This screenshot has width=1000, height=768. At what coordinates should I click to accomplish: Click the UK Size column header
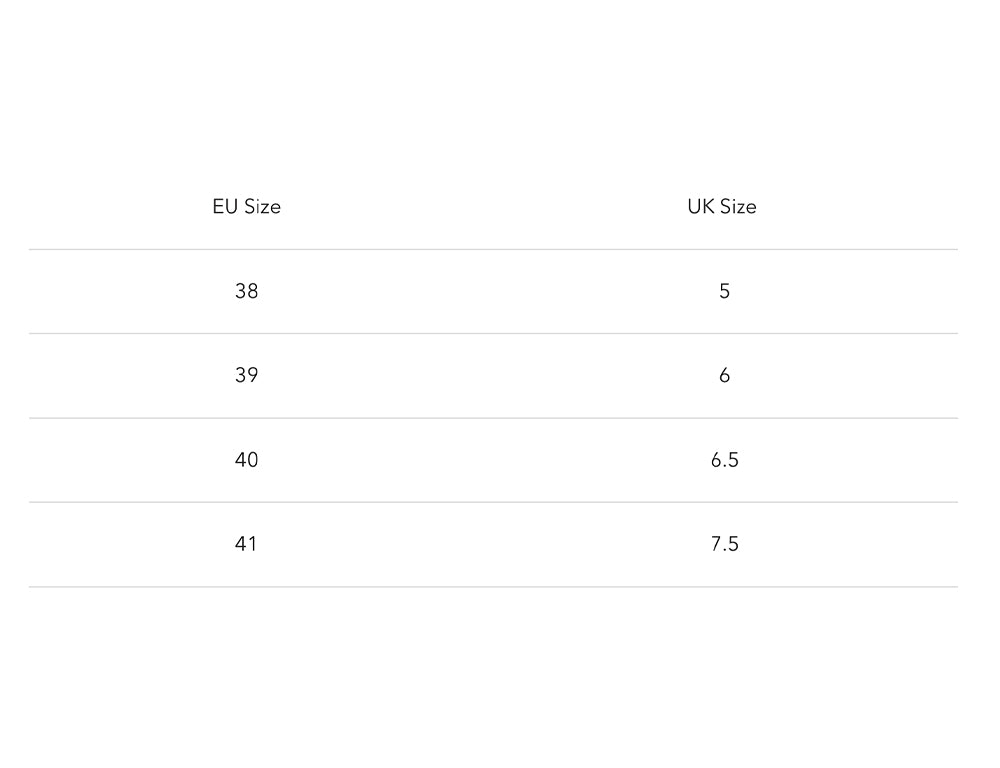click(722, 207)
